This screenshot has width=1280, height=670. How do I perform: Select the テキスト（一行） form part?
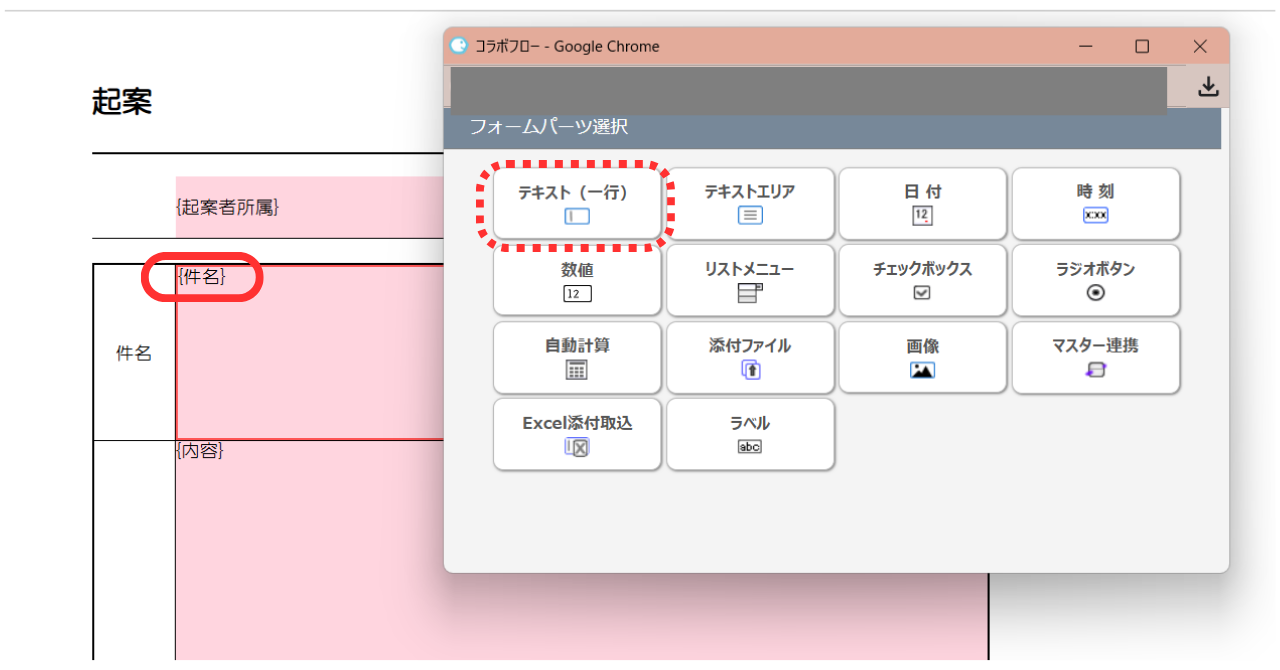click(577, 204)
